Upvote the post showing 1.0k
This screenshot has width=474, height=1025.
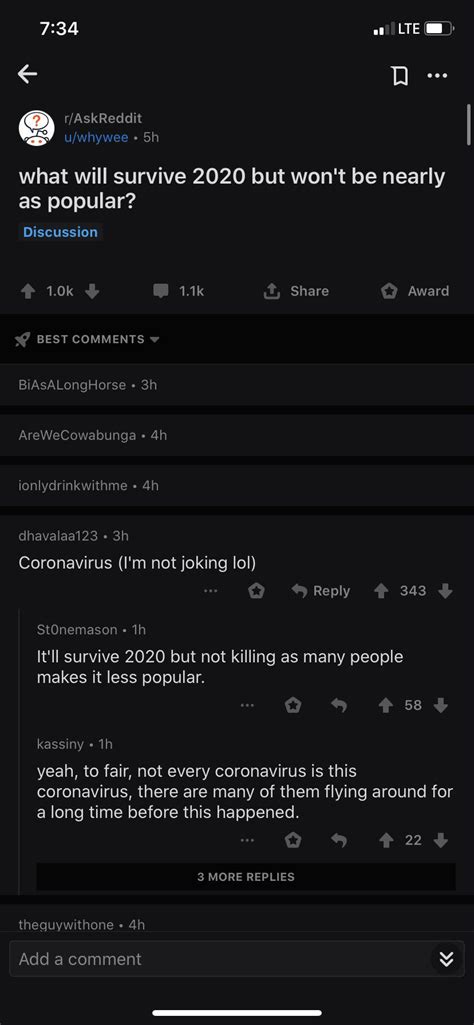point(28,292)
